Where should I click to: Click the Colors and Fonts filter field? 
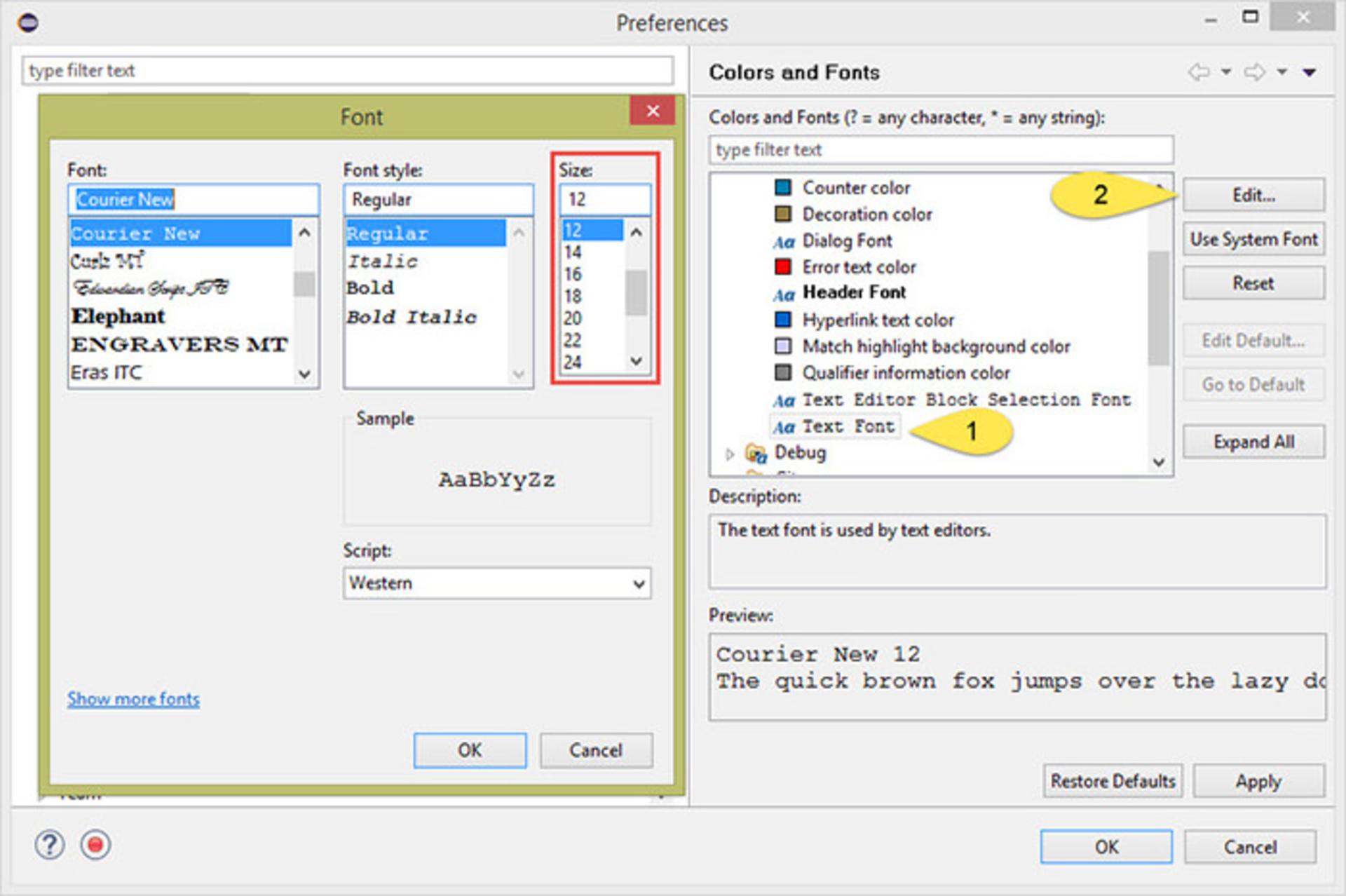pyautogui.click(x=941, y=150)
